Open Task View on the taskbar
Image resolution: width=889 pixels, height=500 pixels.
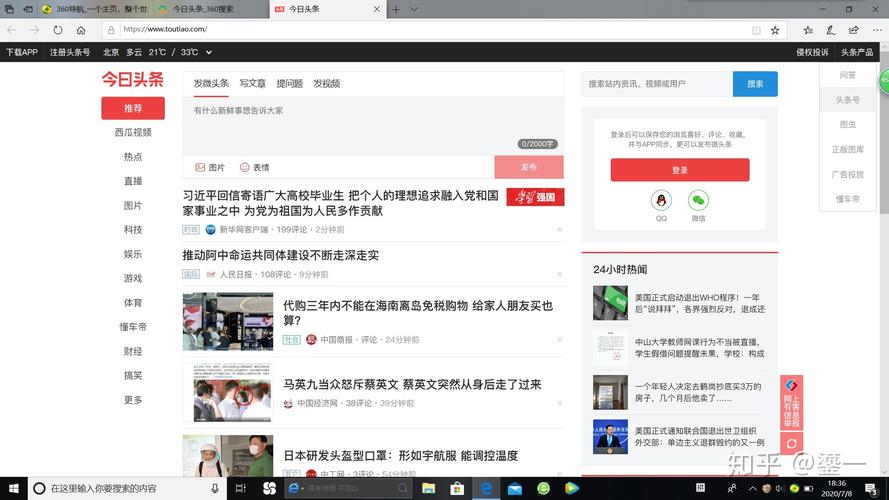[x=240, y=488]
